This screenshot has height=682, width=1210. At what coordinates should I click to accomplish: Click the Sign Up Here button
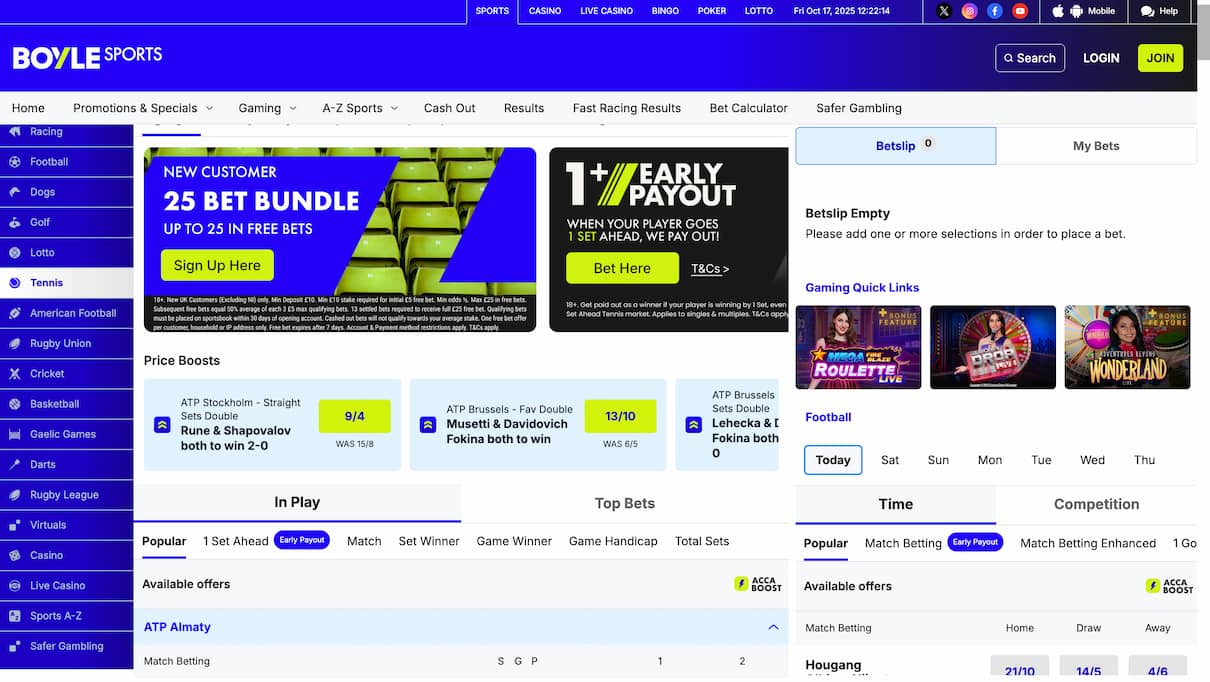tap(219, 265)
